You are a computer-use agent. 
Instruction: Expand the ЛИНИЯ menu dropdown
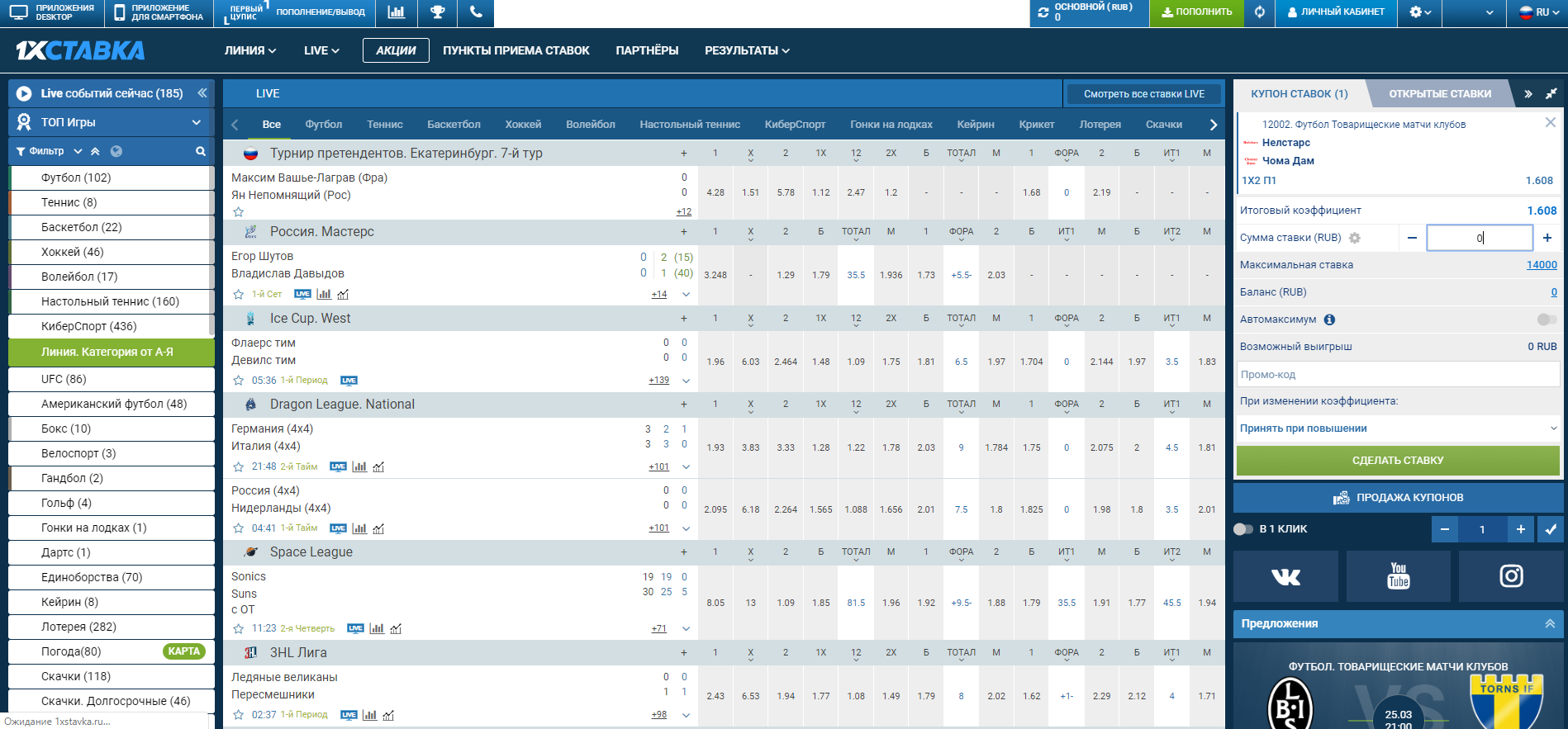point(249,50)
